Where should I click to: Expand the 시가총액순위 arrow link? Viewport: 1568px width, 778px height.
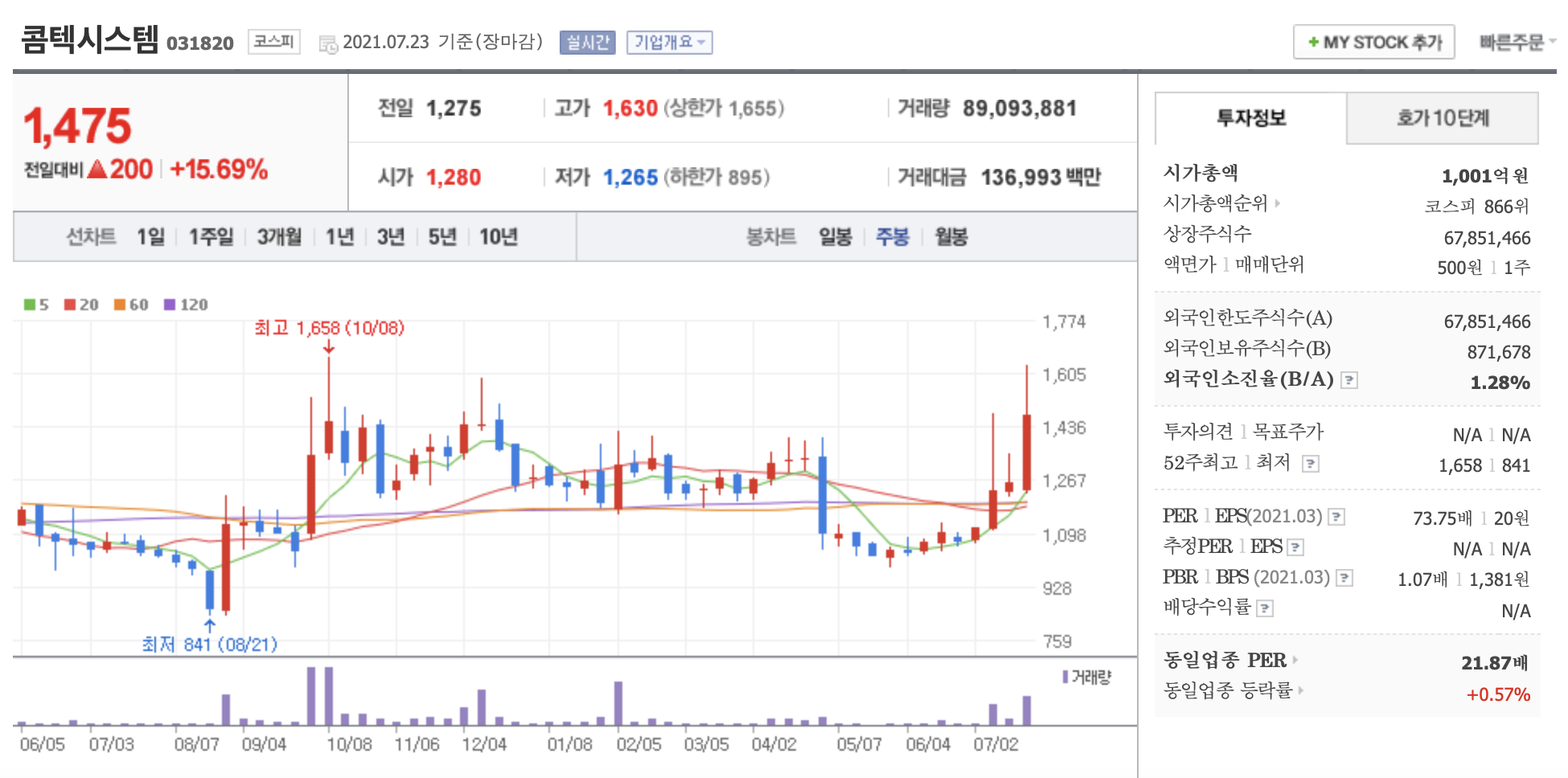point(1277,203)
